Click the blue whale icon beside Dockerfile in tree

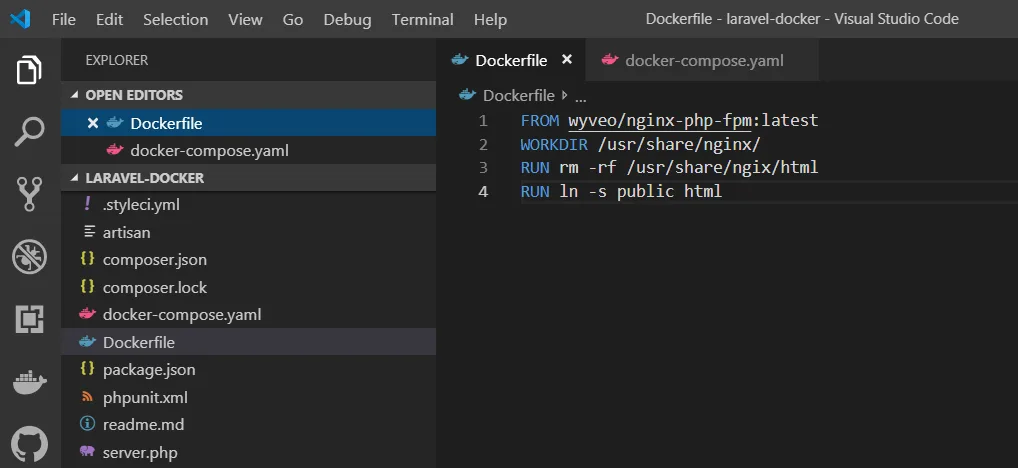coord(87,341)
